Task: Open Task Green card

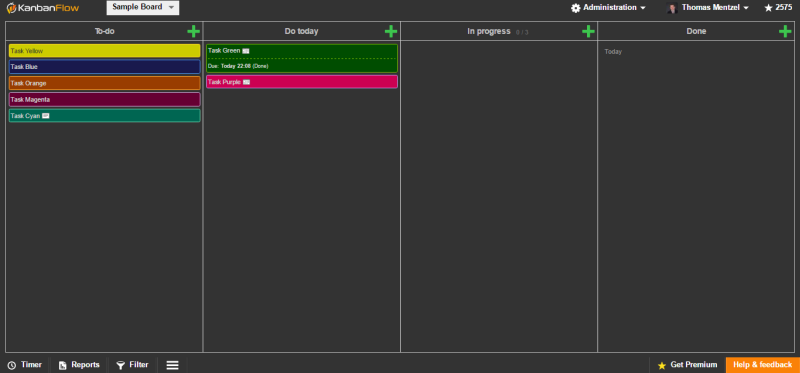Action: 302,58
